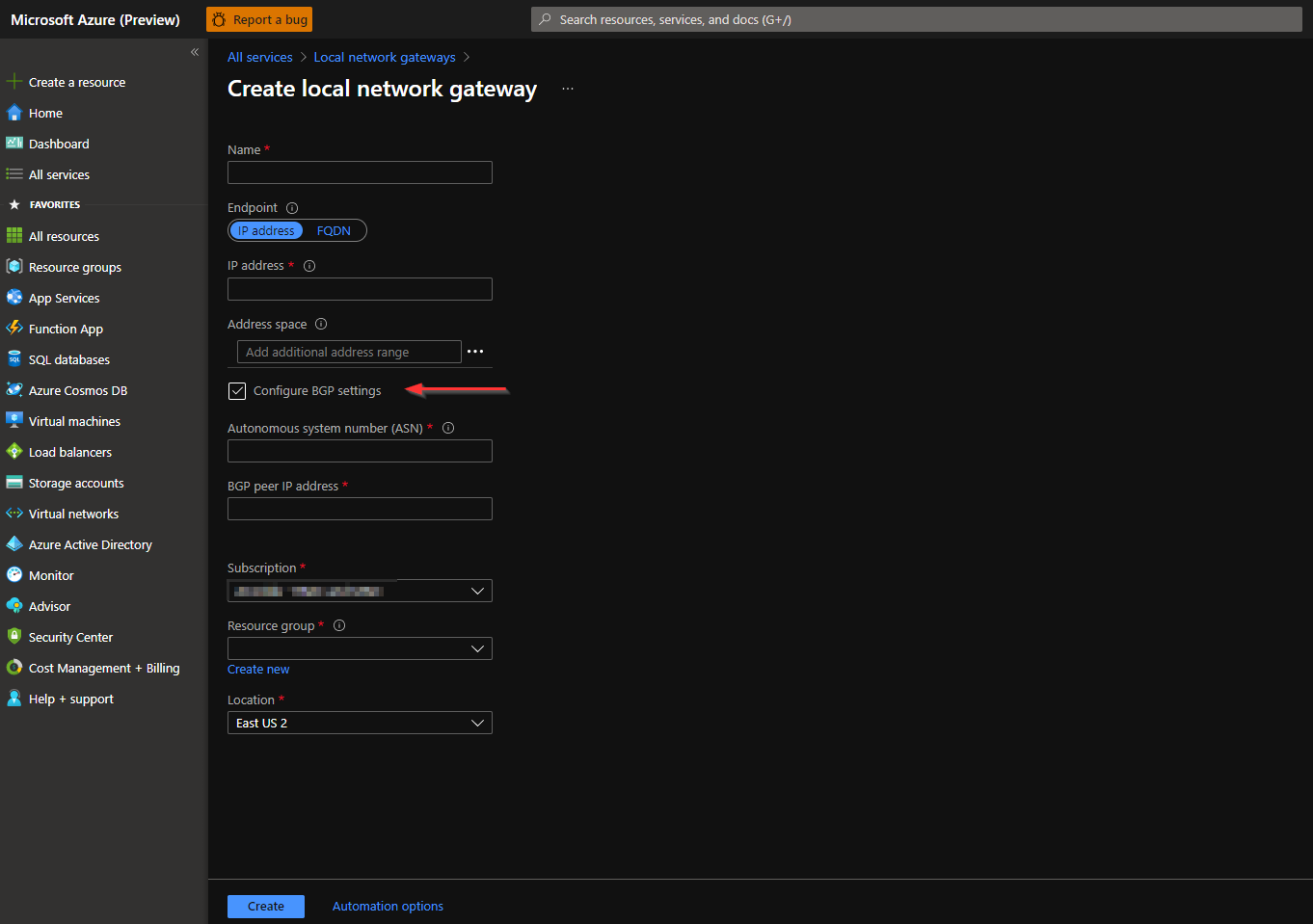Open the Location dropdown showing East US 2
Screen dimensions: 1313x924
(x=360, y=723)
